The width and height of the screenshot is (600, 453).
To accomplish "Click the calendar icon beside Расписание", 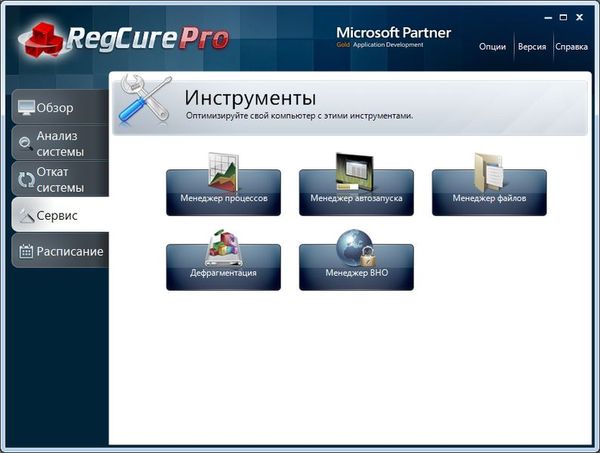I will pos(26,251).
